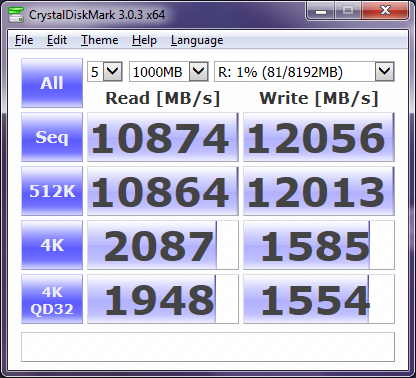Open the File menu
The width and height of the screenshot is (416, 378).
pyautogui.click(x=24, y=40)
